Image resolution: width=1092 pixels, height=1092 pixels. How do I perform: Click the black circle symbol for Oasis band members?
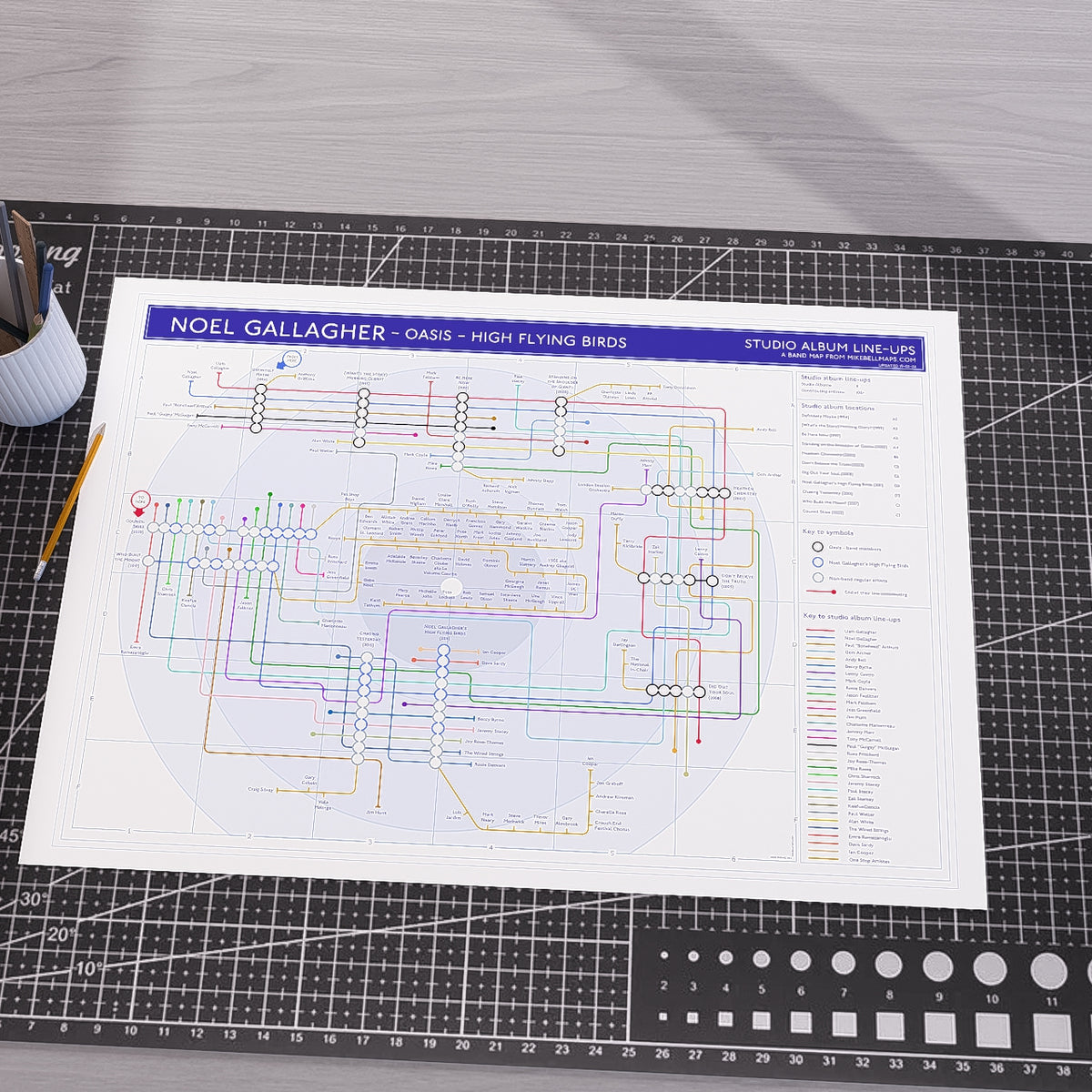818,547
